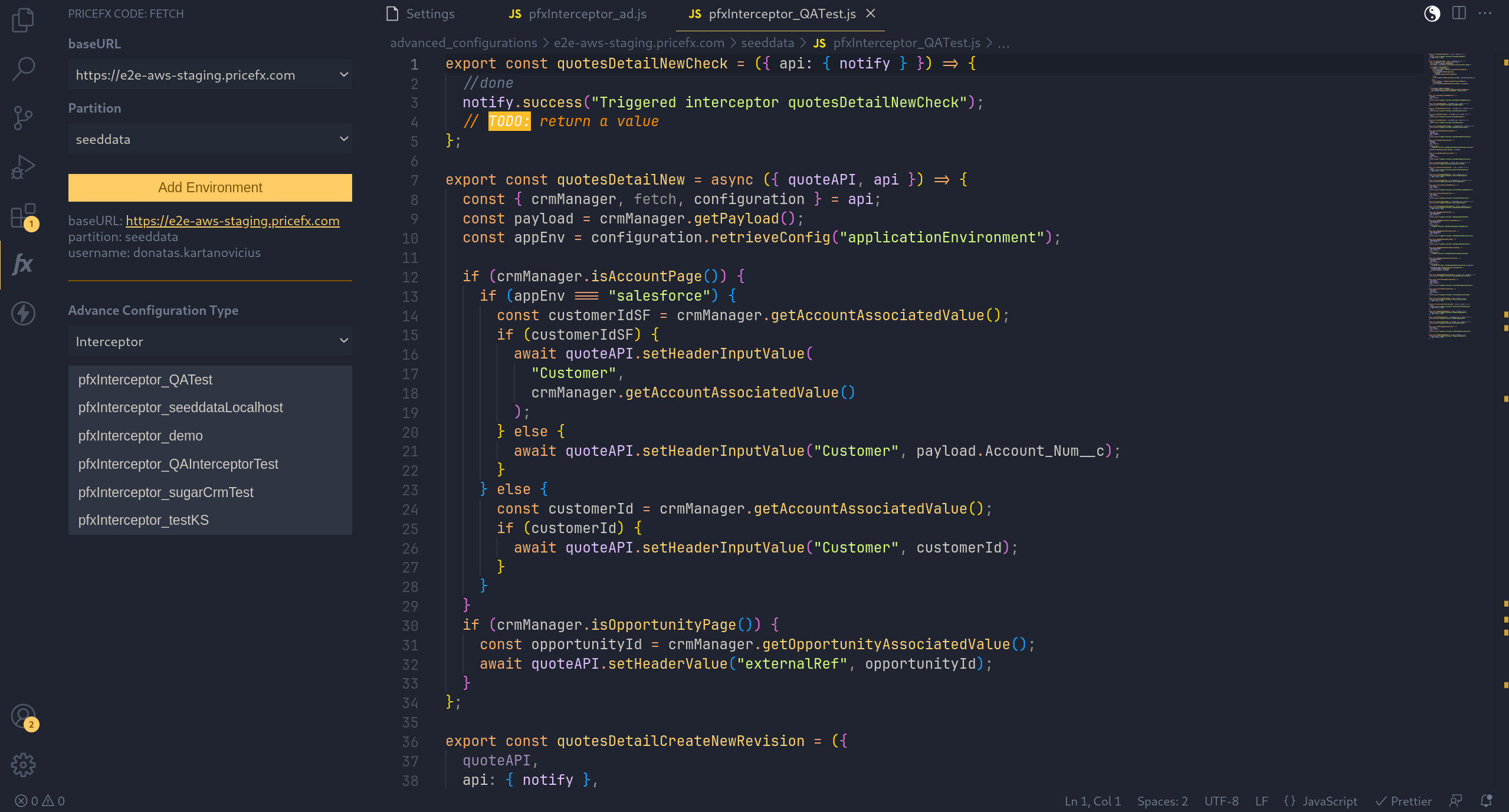
Task: Select pfxInterceptor_sugarCrmTest in the list
Action: [x=166, y=492]
